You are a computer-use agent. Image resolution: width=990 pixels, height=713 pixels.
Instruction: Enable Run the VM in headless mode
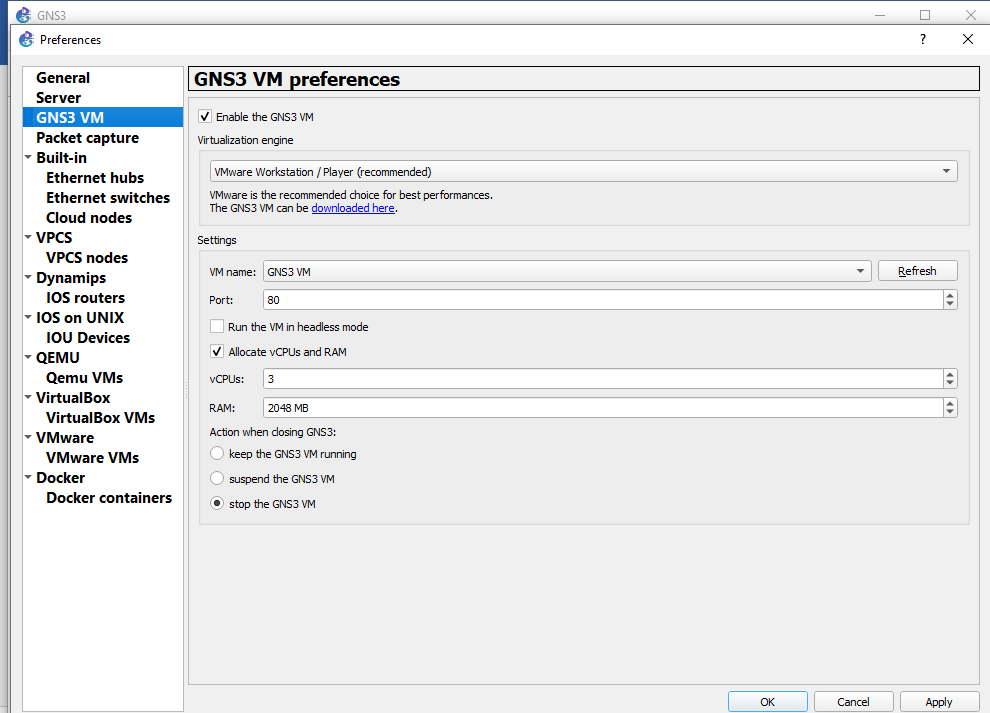(x=217, y=327)
